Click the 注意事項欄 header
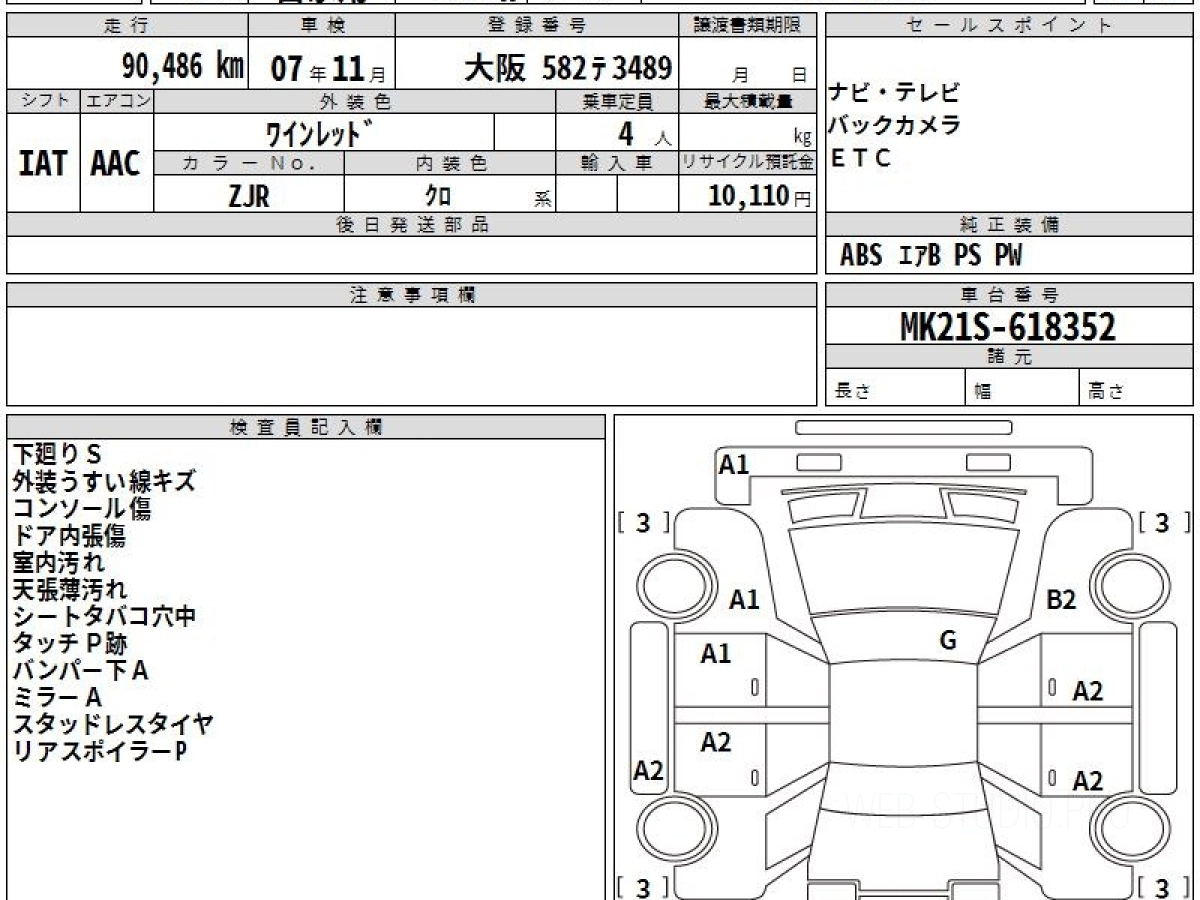Viewport: 1200px width, 900px height. 412,295
